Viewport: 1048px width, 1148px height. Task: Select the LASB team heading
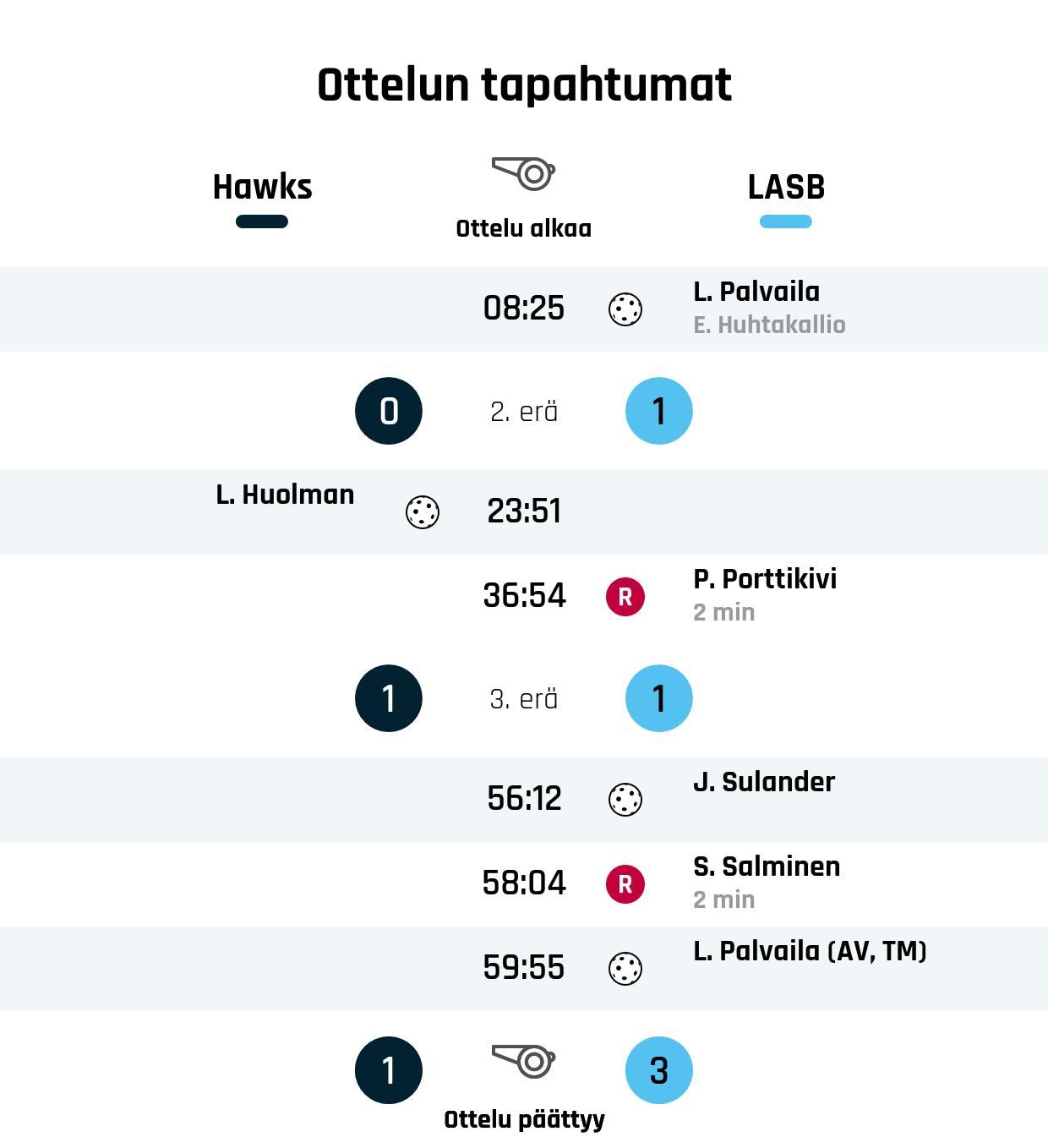coord(786,187)
